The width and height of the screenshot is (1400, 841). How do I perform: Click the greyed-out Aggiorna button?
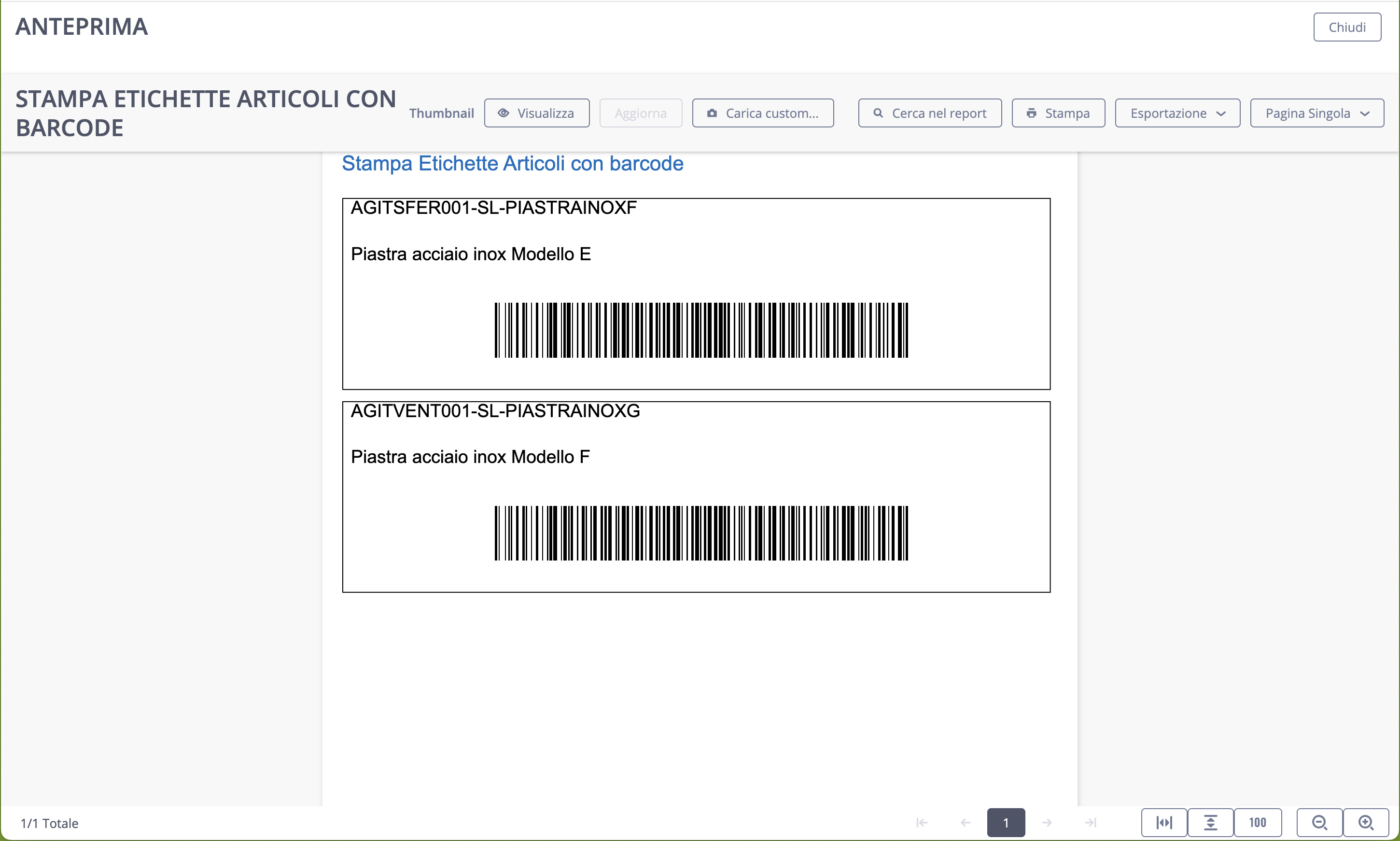pos(640,113)
